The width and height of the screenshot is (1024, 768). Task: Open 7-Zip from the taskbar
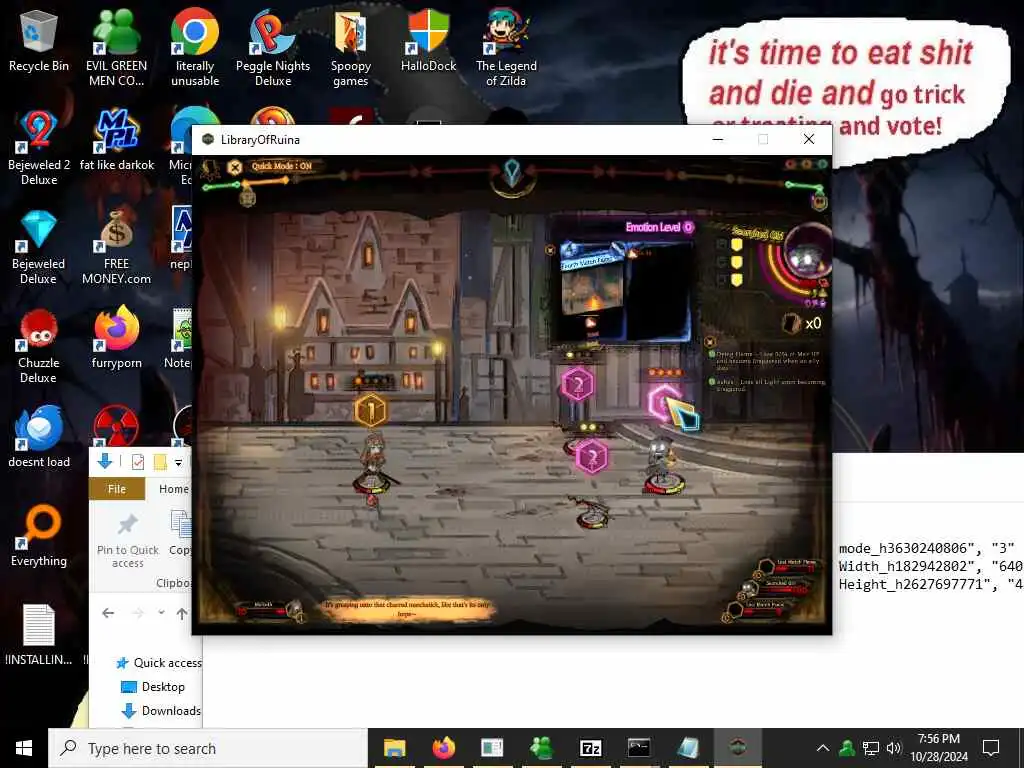[590, 748]
